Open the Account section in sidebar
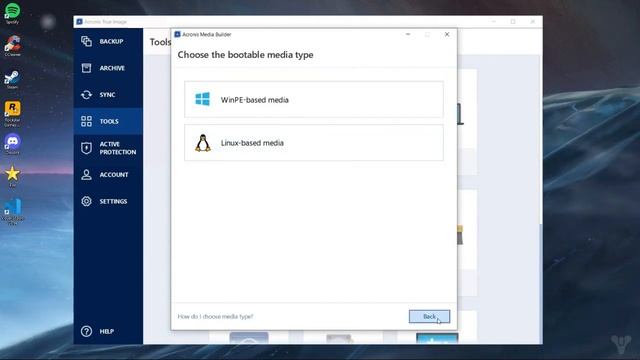 point(108,175)
